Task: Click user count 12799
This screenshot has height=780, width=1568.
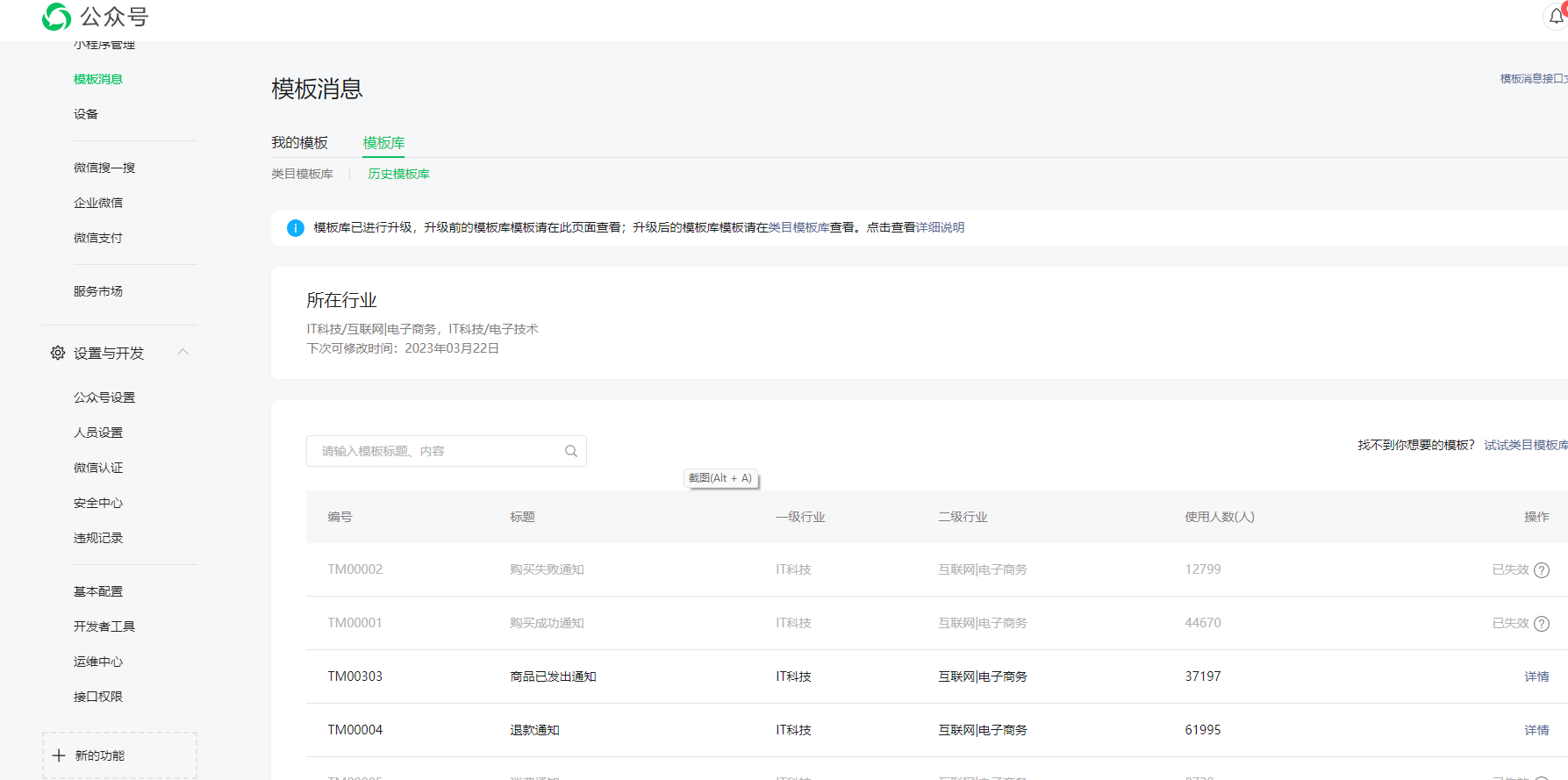Action: pos(1203,569)
